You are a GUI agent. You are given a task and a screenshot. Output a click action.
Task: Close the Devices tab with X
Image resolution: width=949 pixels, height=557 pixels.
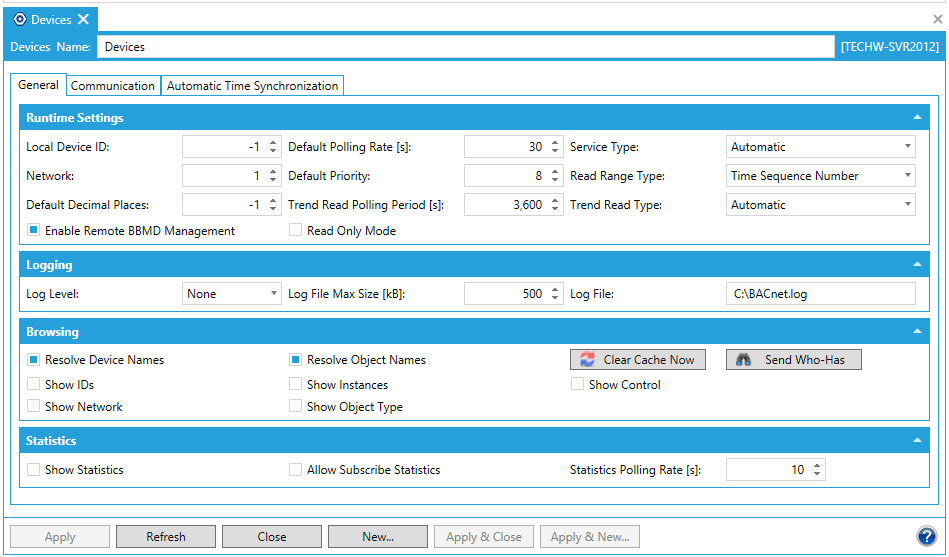[x=83, y=19]
